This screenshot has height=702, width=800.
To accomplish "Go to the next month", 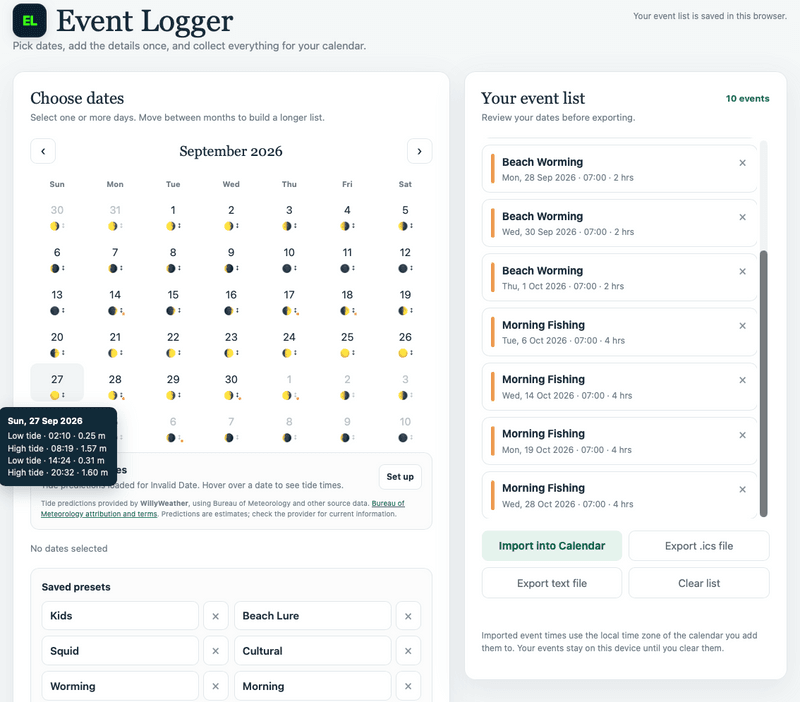I will (419, 151).
